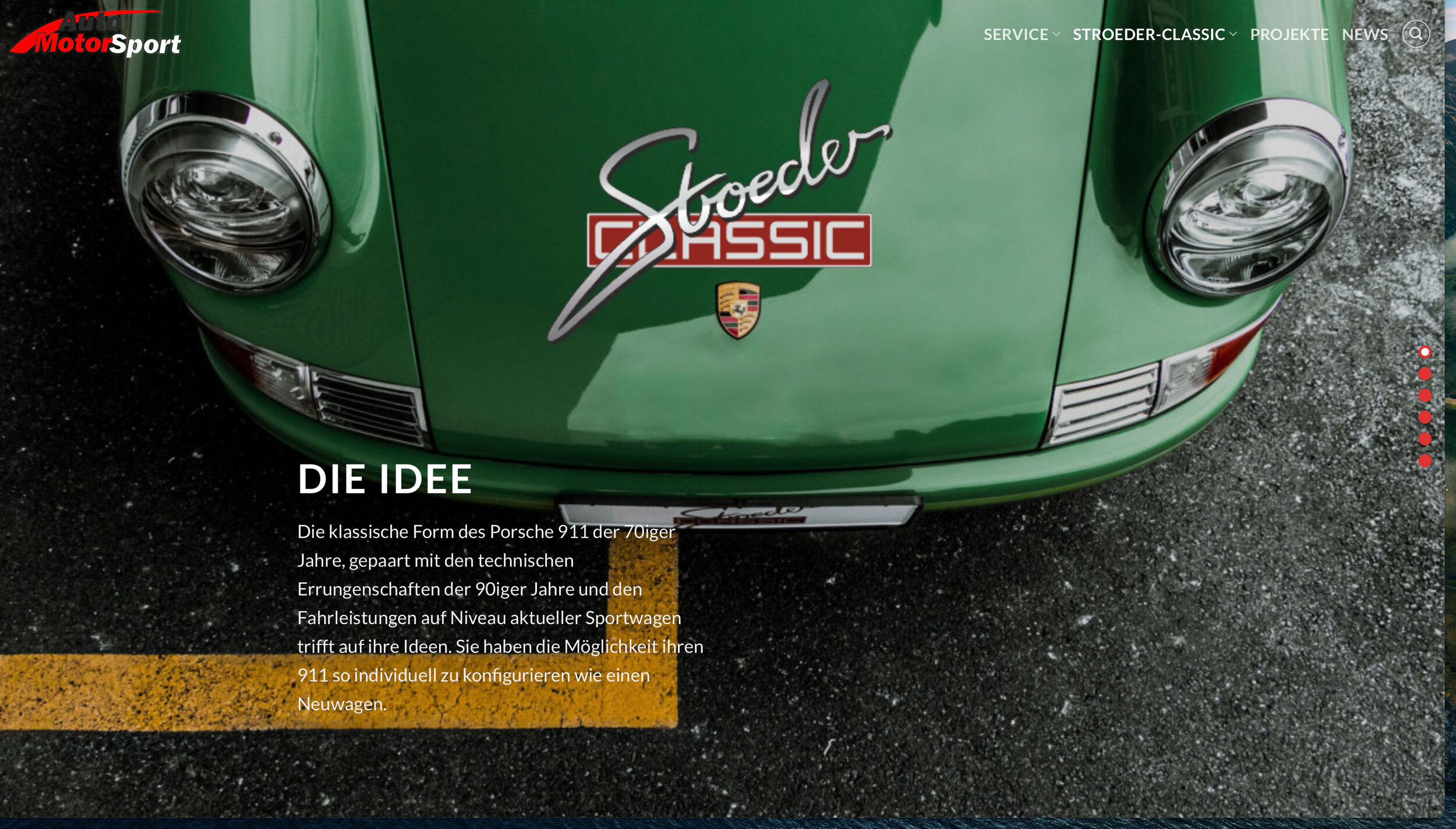The width and height of the screenshot is (1456, 829).
Task: Click the Auto MotorSport logo
Action: [x=96, y=33]
